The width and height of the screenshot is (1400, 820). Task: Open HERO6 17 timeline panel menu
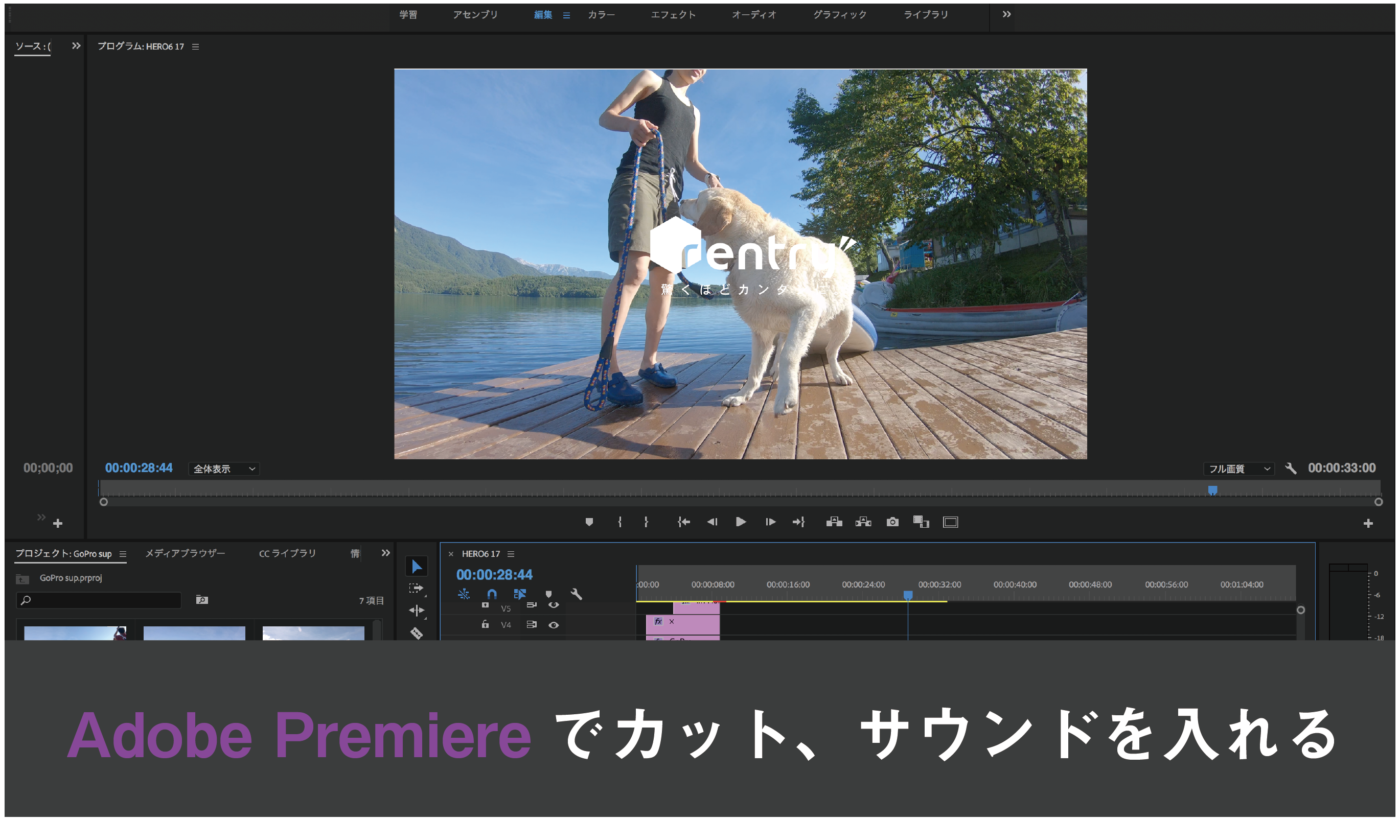pos(511,554)
